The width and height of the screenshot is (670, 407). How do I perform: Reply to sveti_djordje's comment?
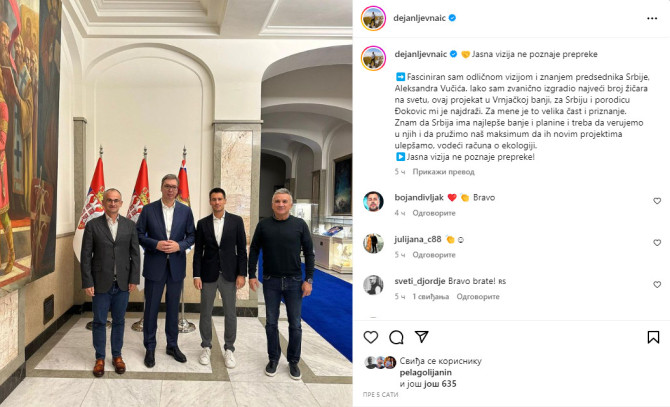478,296
